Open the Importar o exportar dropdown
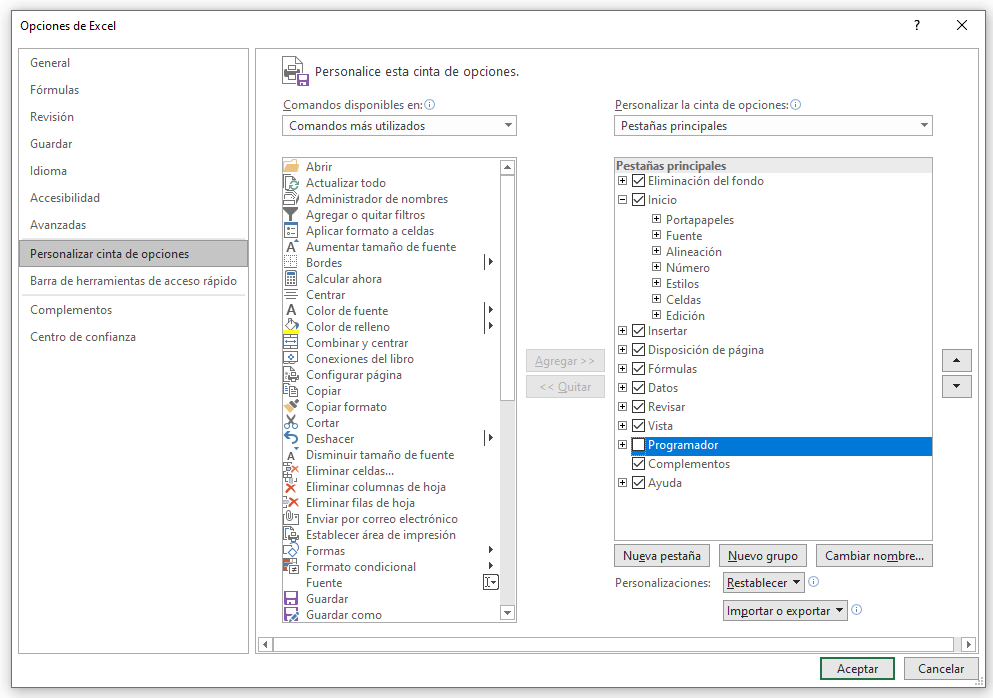This screenshot has height=698, width=993. (x=785, y=611)
